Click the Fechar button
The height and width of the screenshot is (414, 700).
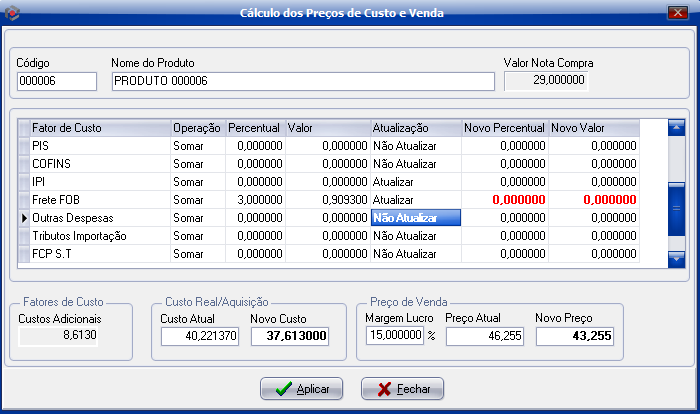[x=402, y=389]
